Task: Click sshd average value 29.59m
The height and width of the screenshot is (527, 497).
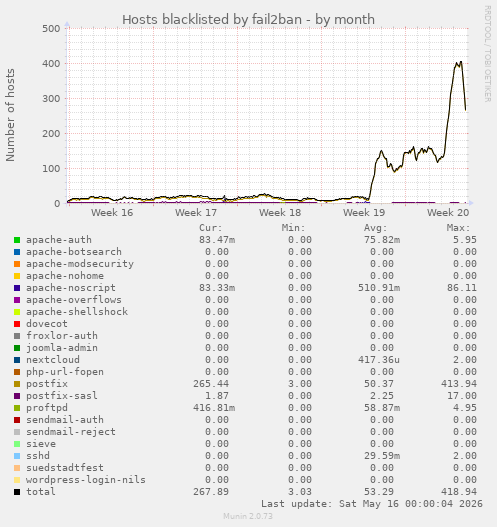Action: [x=382, y=456]
